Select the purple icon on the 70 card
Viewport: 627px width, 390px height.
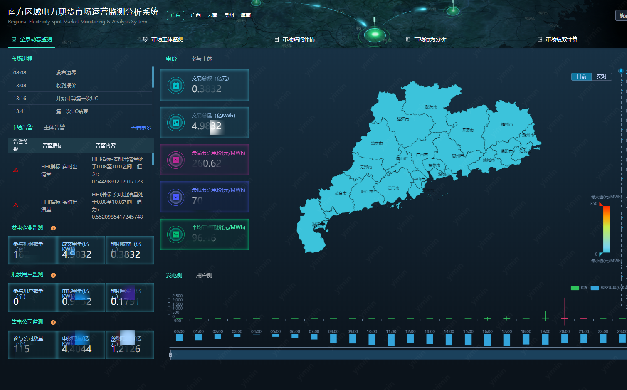tap(176, 197)
